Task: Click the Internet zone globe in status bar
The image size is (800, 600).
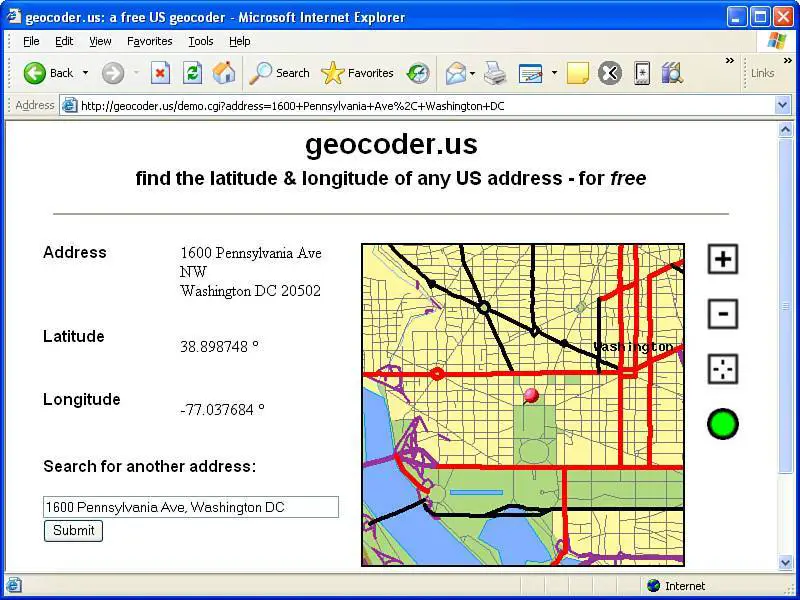Action: (x=653, y=586)
